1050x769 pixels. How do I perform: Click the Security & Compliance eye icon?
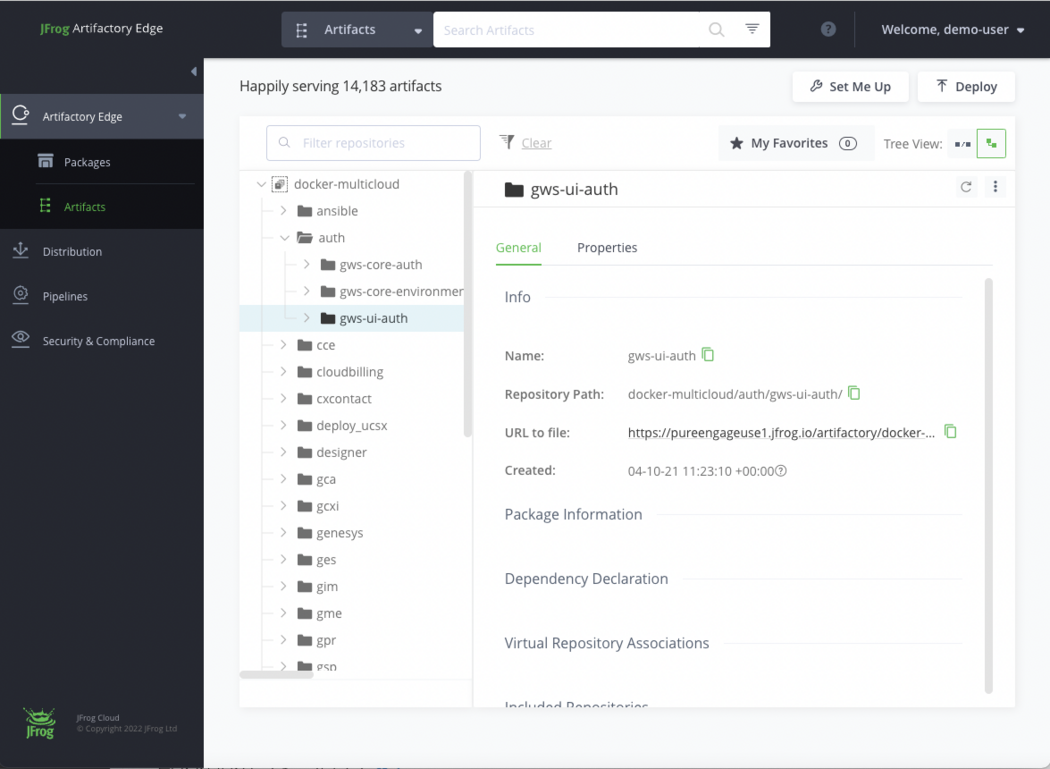pyautogui.click(x=21, y=339)
